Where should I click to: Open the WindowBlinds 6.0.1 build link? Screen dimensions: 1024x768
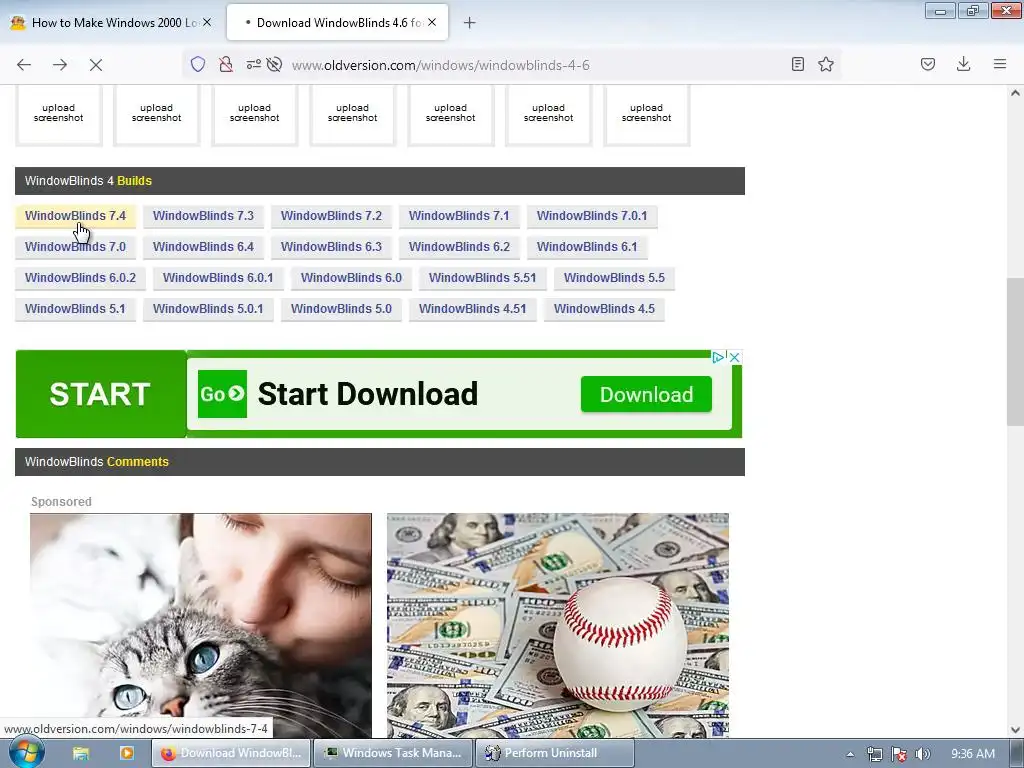(x=218, y=278)
